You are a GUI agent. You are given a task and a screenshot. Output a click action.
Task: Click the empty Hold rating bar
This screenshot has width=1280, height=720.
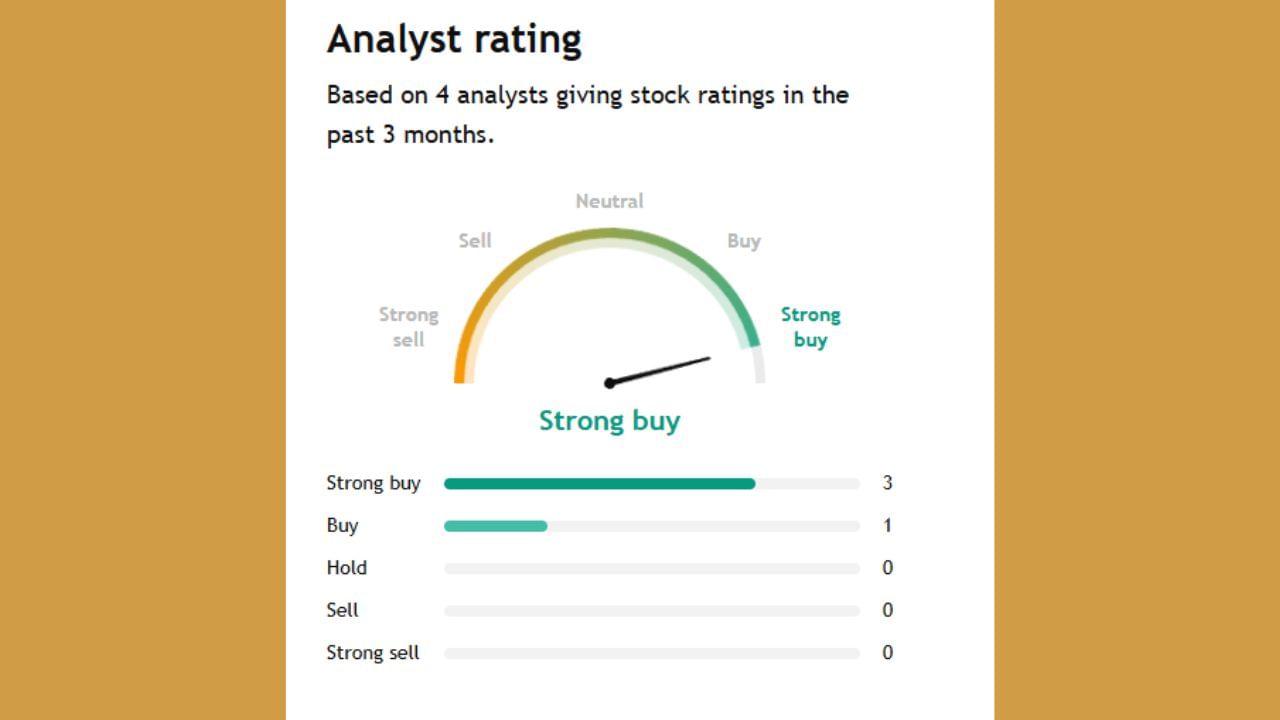pos(652,569)
